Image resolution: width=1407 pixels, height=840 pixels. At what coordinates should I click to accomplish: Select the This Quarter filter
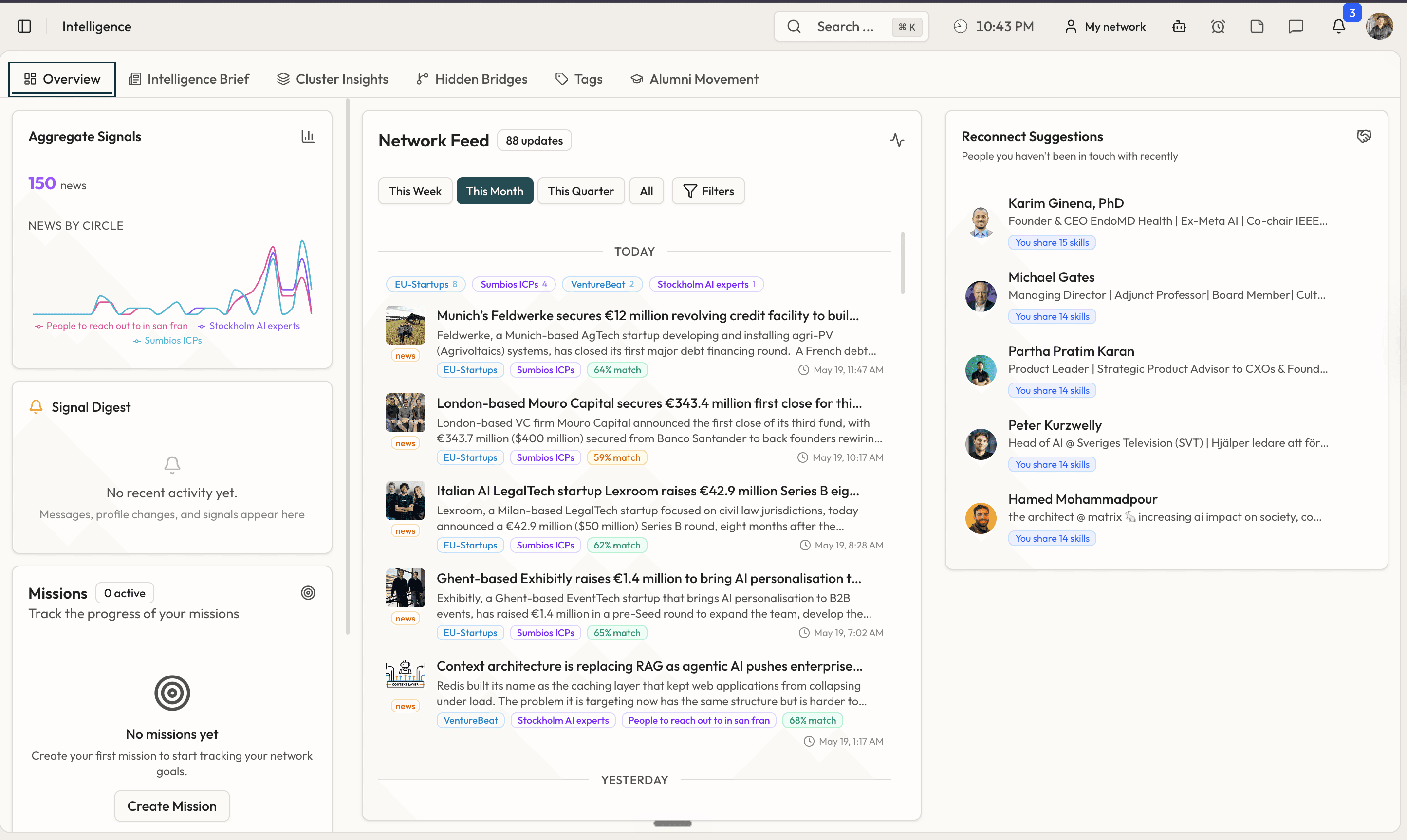(x=580, y=191)
